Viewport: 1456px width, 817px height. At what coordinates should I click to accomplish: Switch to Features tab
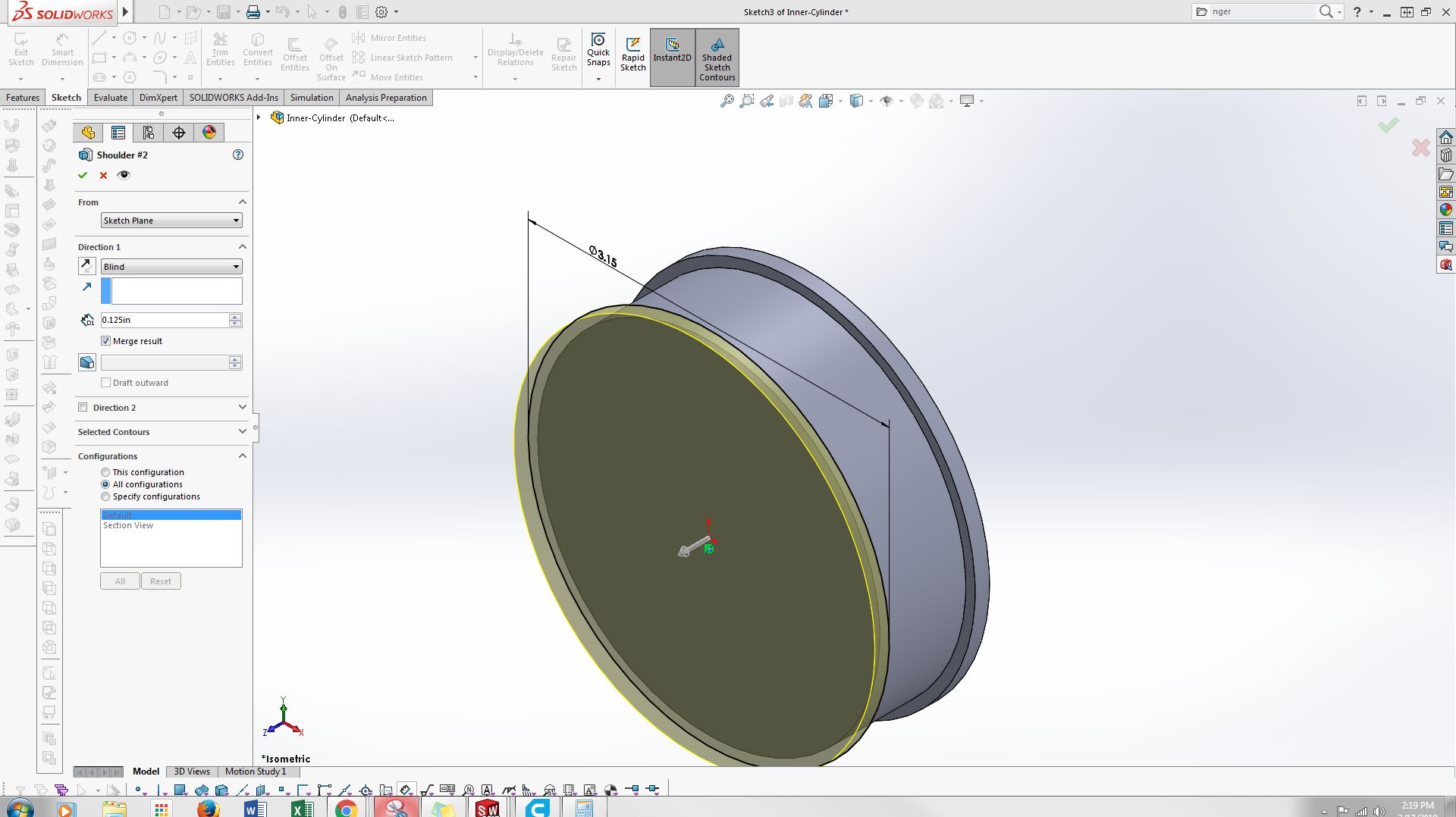point(23,98)
